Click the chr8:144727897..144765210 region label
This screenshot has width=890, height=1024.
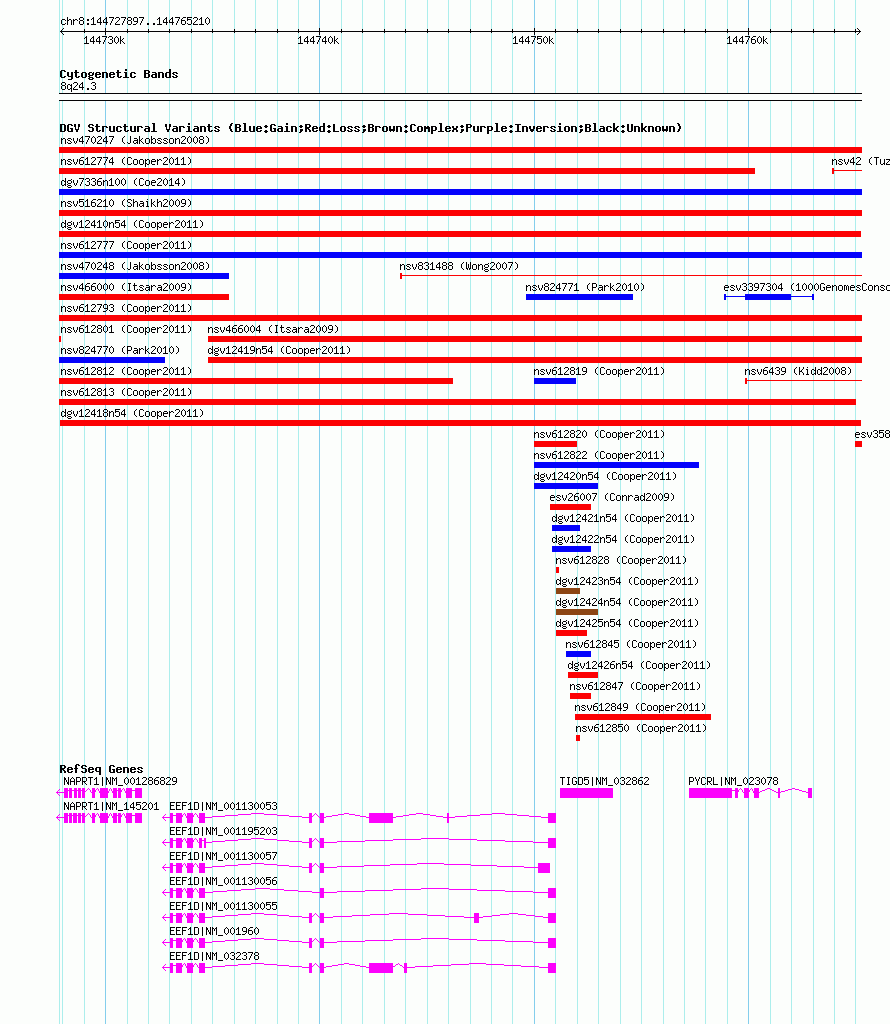135,21
